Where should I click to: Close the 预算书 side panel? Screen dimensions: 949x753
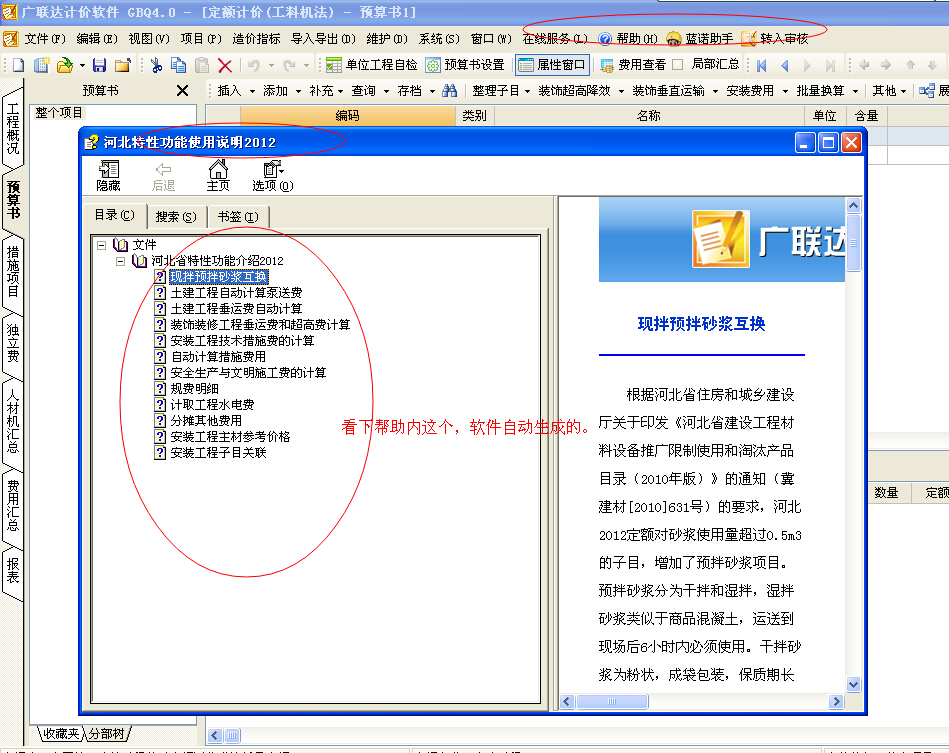point(182,91)
